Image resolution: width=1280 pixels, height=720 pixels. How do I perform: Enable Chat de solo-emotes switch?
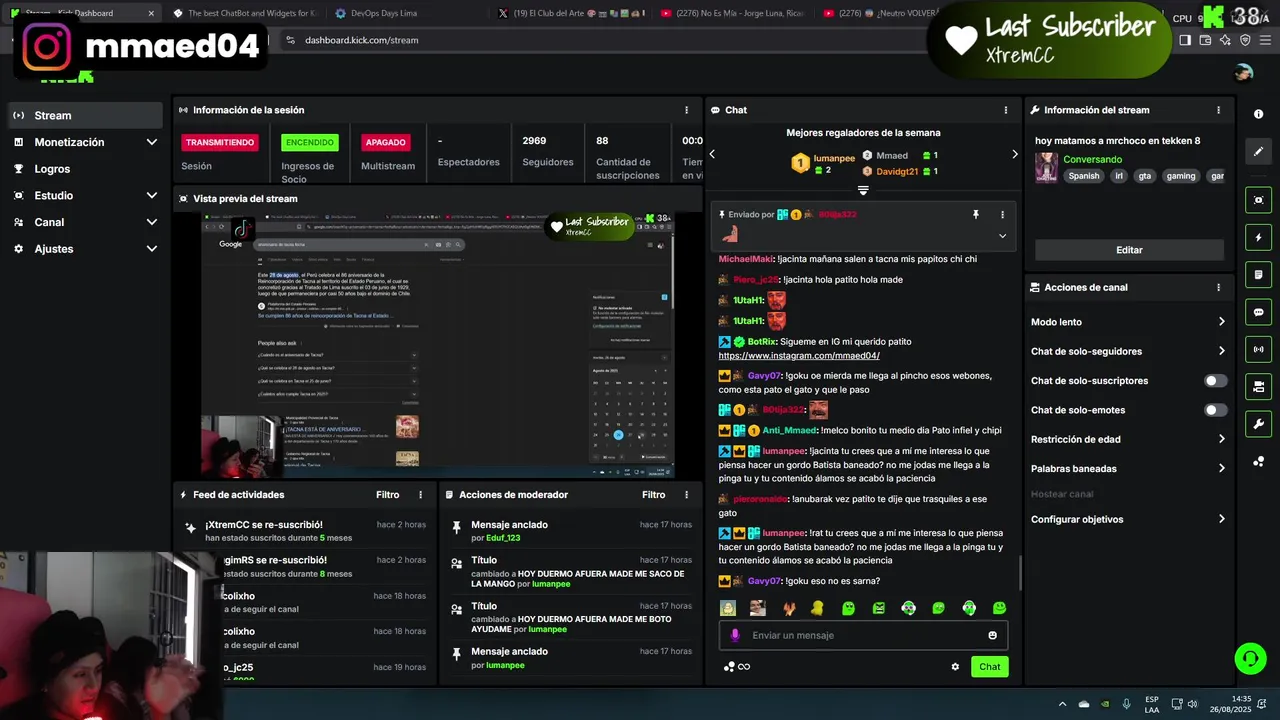[1215, 410]
